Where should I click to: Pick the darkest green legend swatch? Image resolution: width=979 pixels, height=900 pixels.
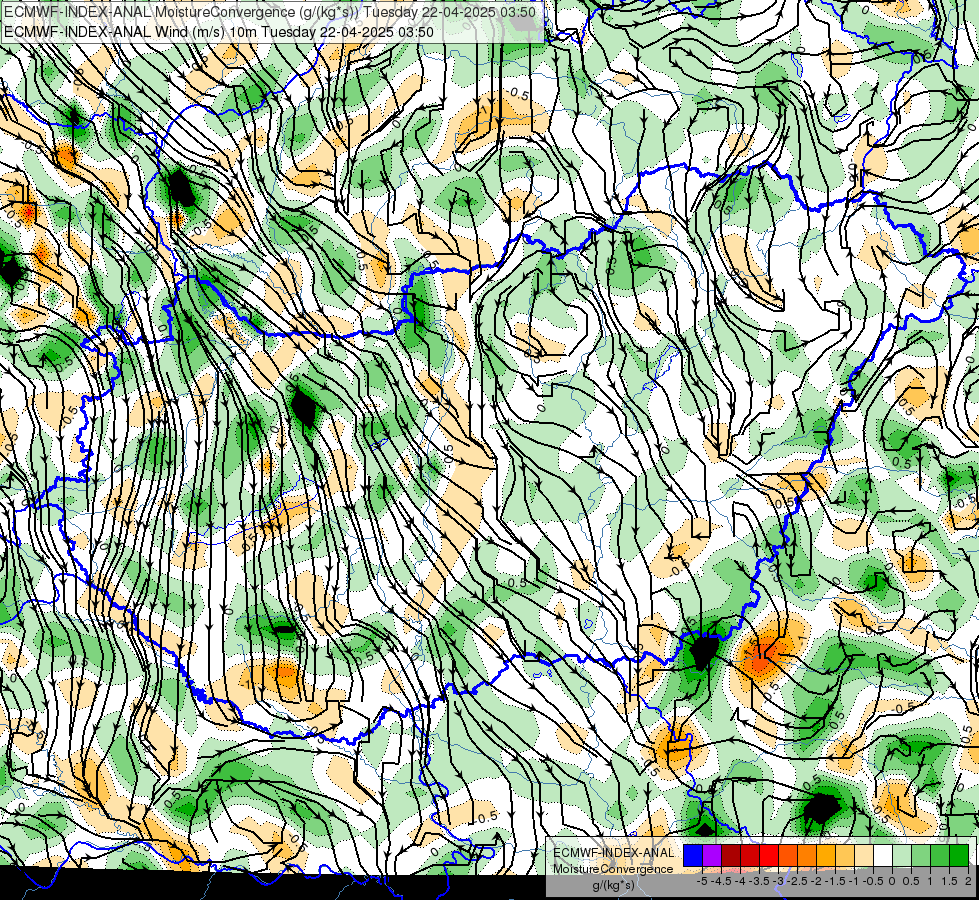[959, 855]
